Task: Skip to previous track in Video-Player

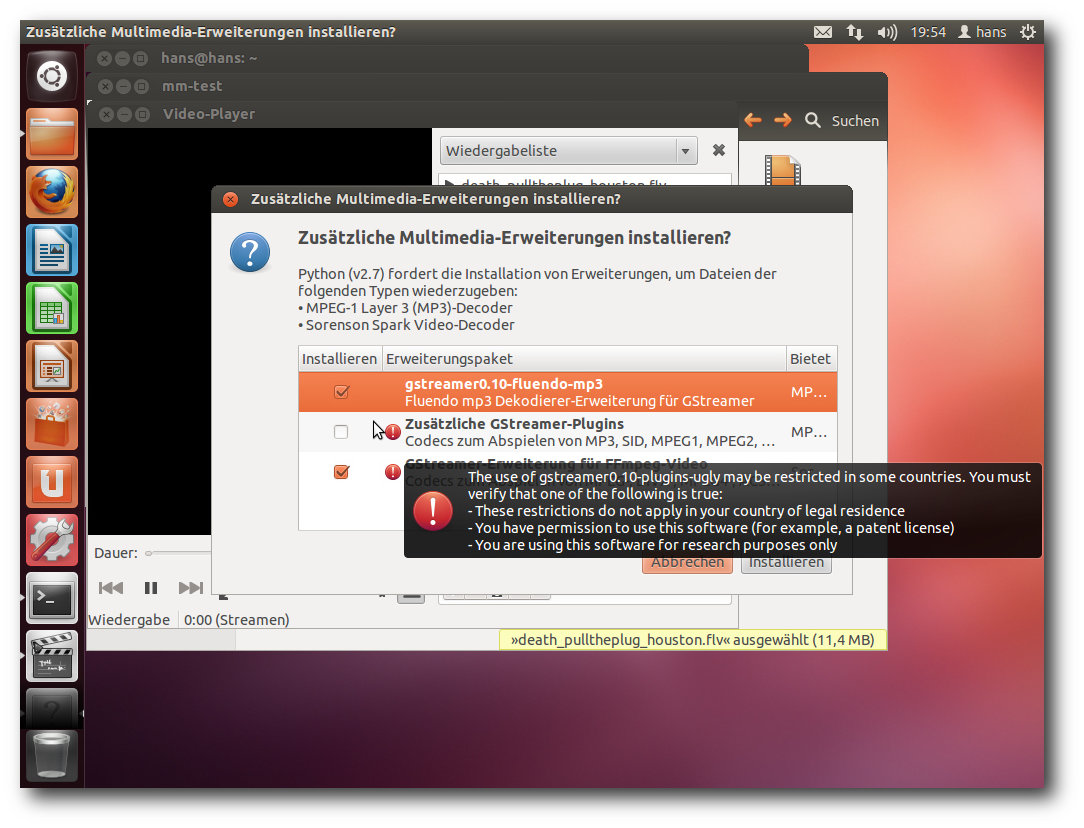Action: [x=111, y=588]
